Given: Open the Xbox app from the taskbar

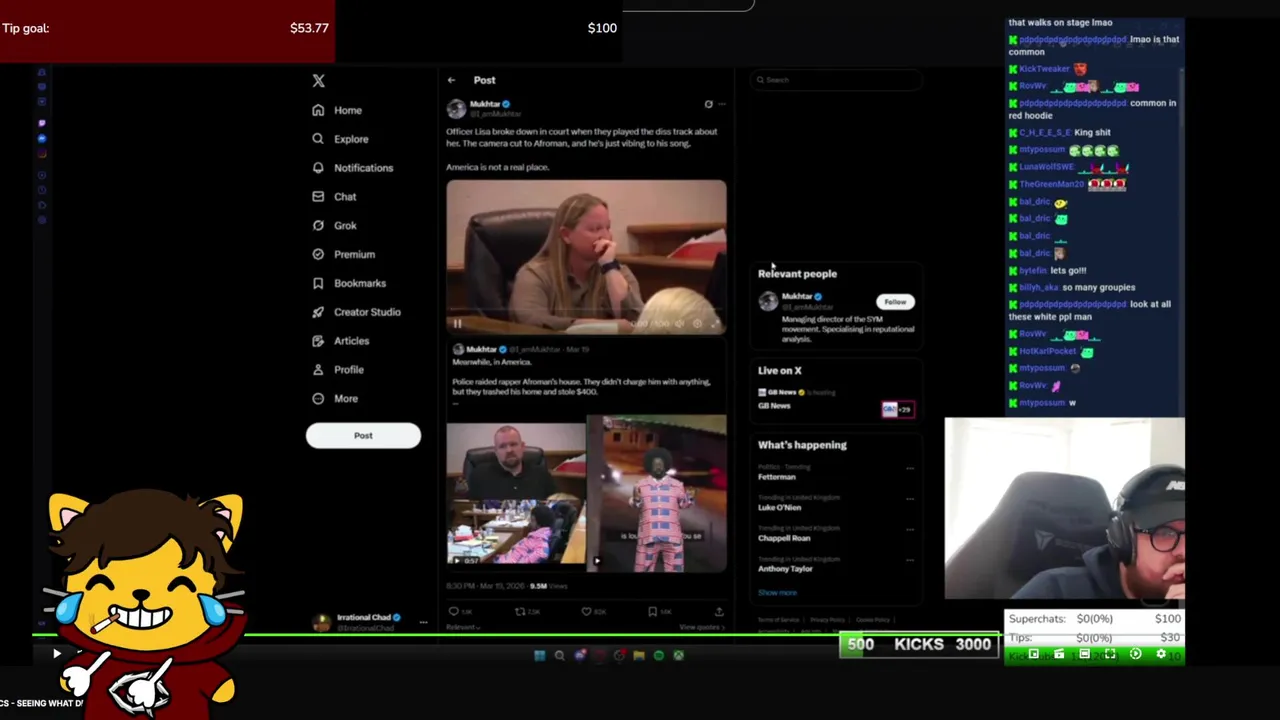Looking at the screenshot, I should point(679,656).
